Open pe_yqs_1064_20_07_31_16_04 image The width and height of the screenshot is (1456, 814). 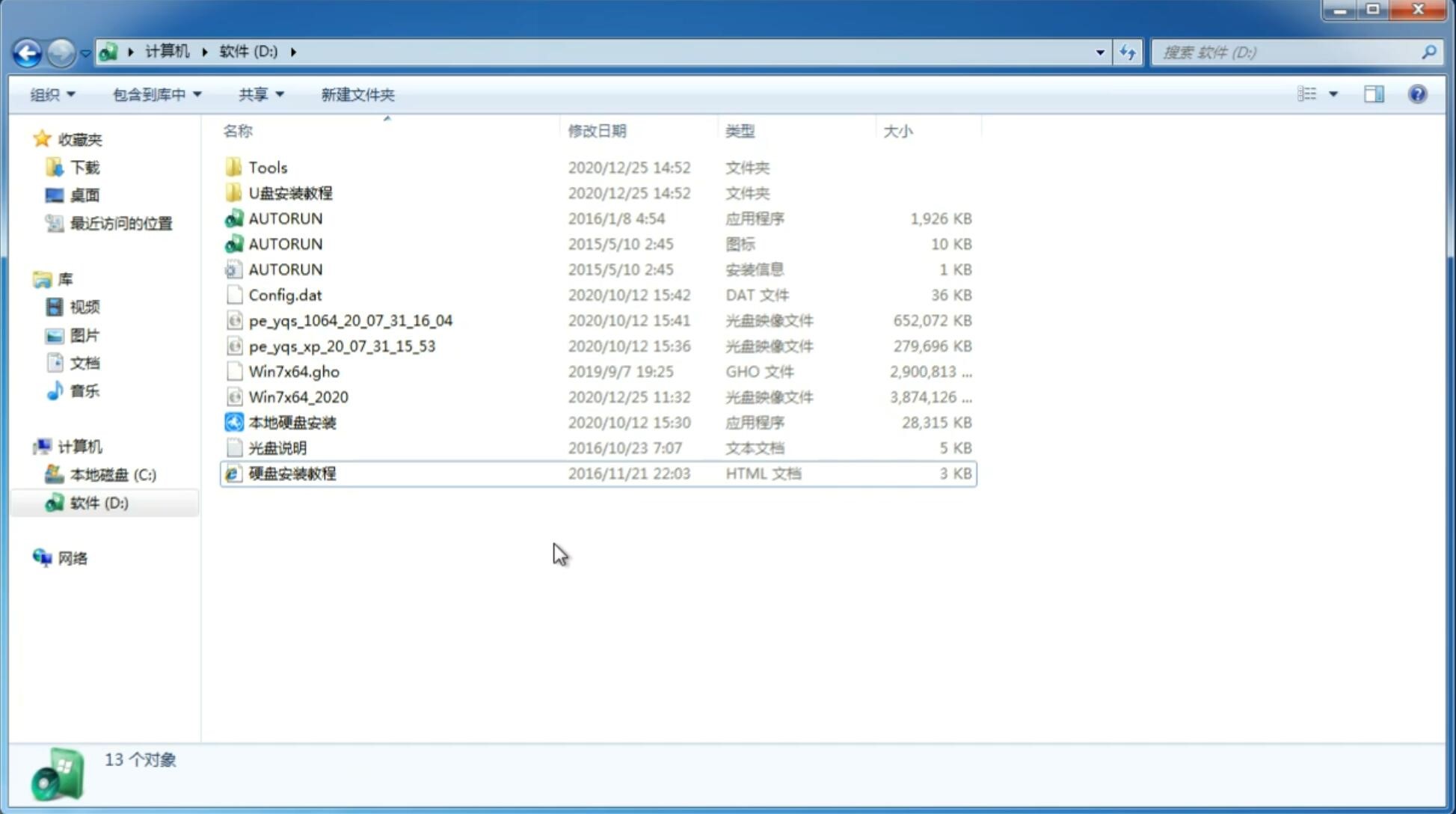(351, 320)
